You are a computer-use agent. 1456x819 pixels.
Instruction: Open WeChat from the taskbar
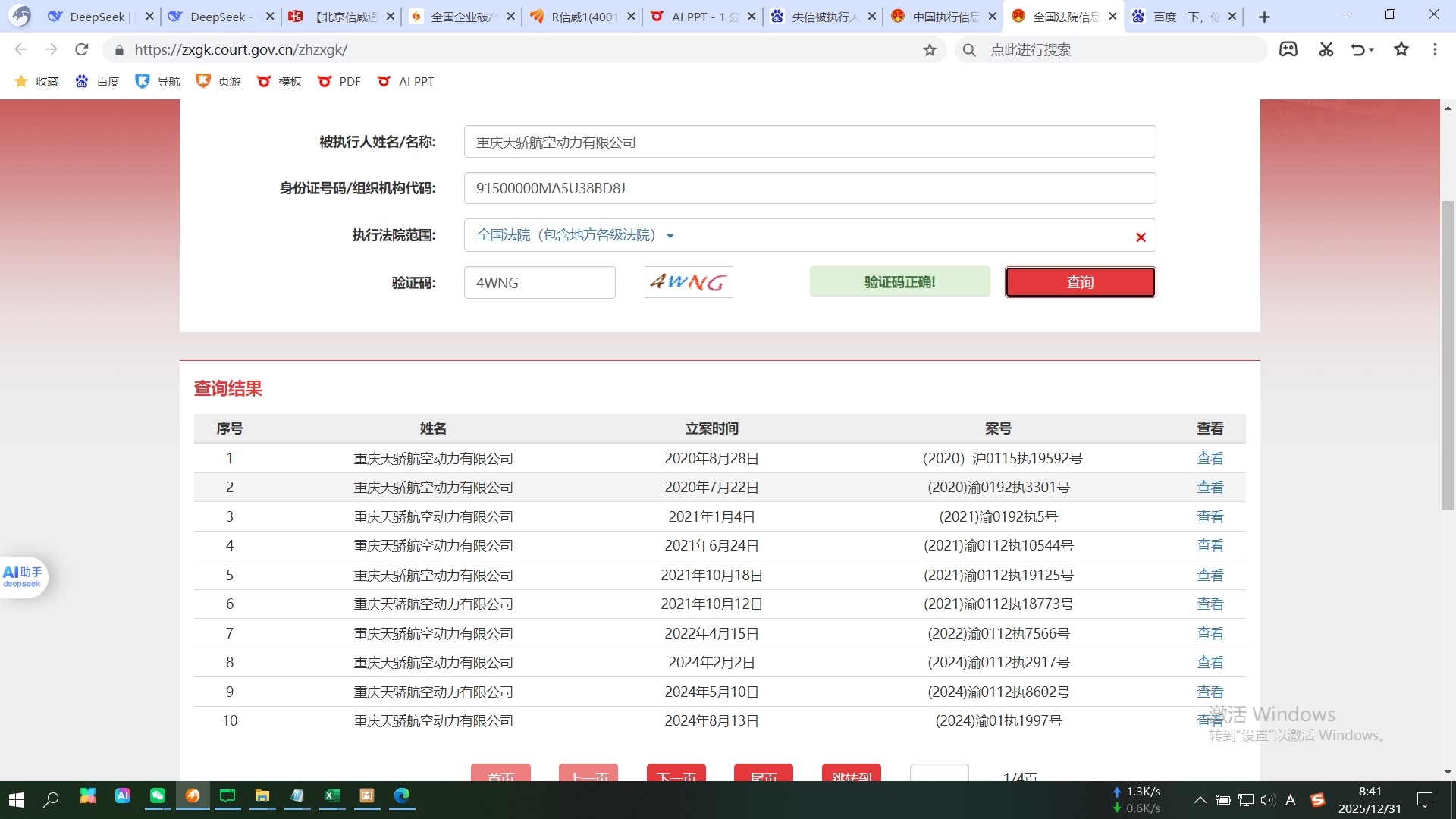tap(157, 795)
